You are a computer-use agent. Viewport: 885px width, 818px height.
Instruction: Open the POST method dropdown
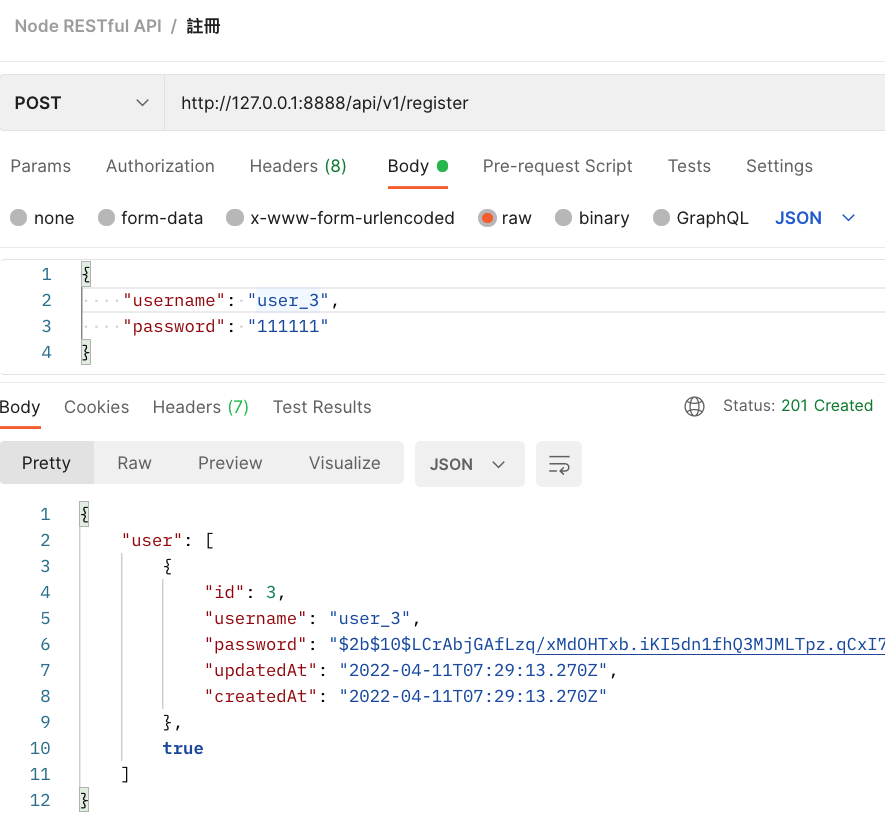(82, 103)
